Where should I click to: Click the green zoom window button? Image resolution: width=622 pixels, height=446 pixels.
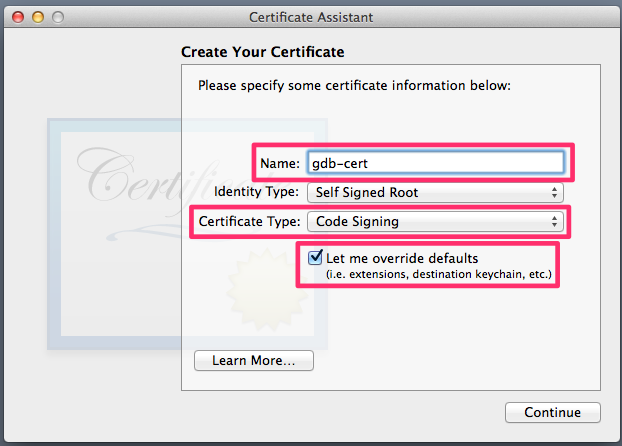(x=58, y=17)
